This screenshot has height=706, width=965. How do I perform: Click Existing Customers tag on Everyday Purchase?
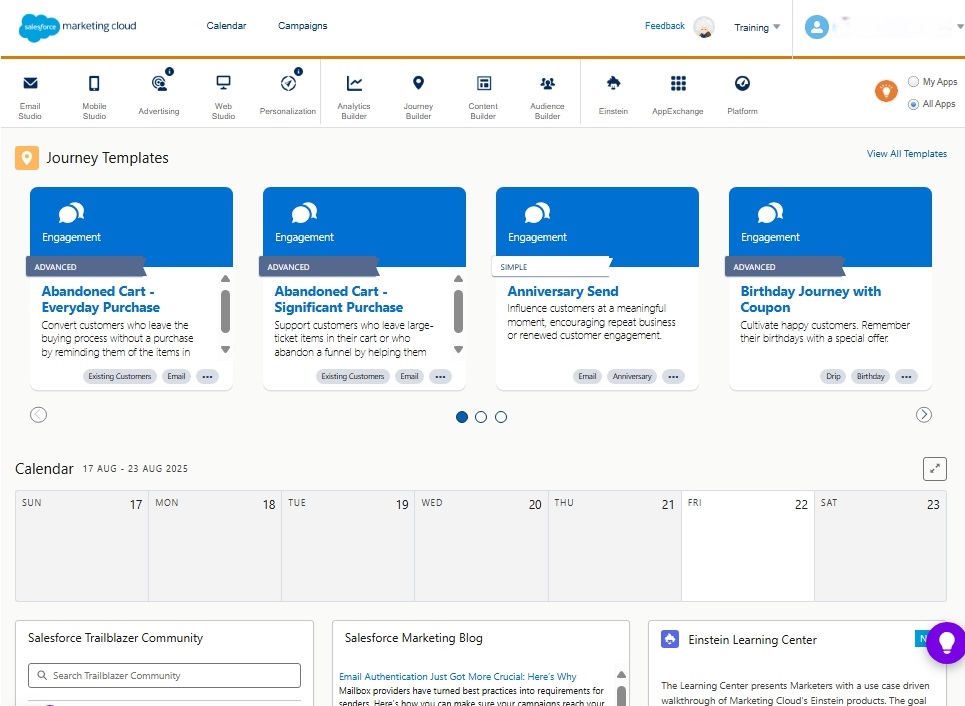119,377
